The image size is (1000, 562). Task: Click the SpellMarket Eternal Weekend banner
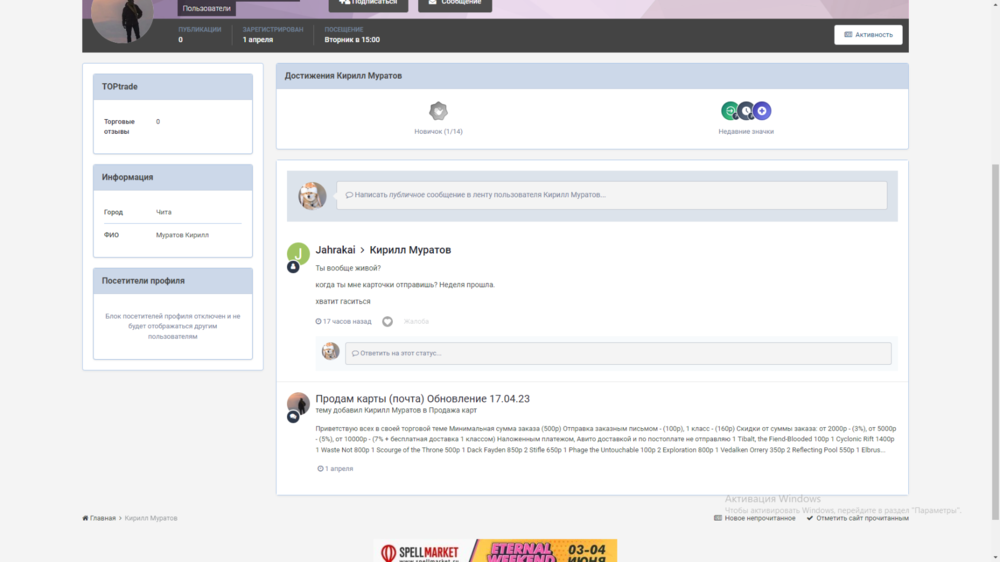496,551
